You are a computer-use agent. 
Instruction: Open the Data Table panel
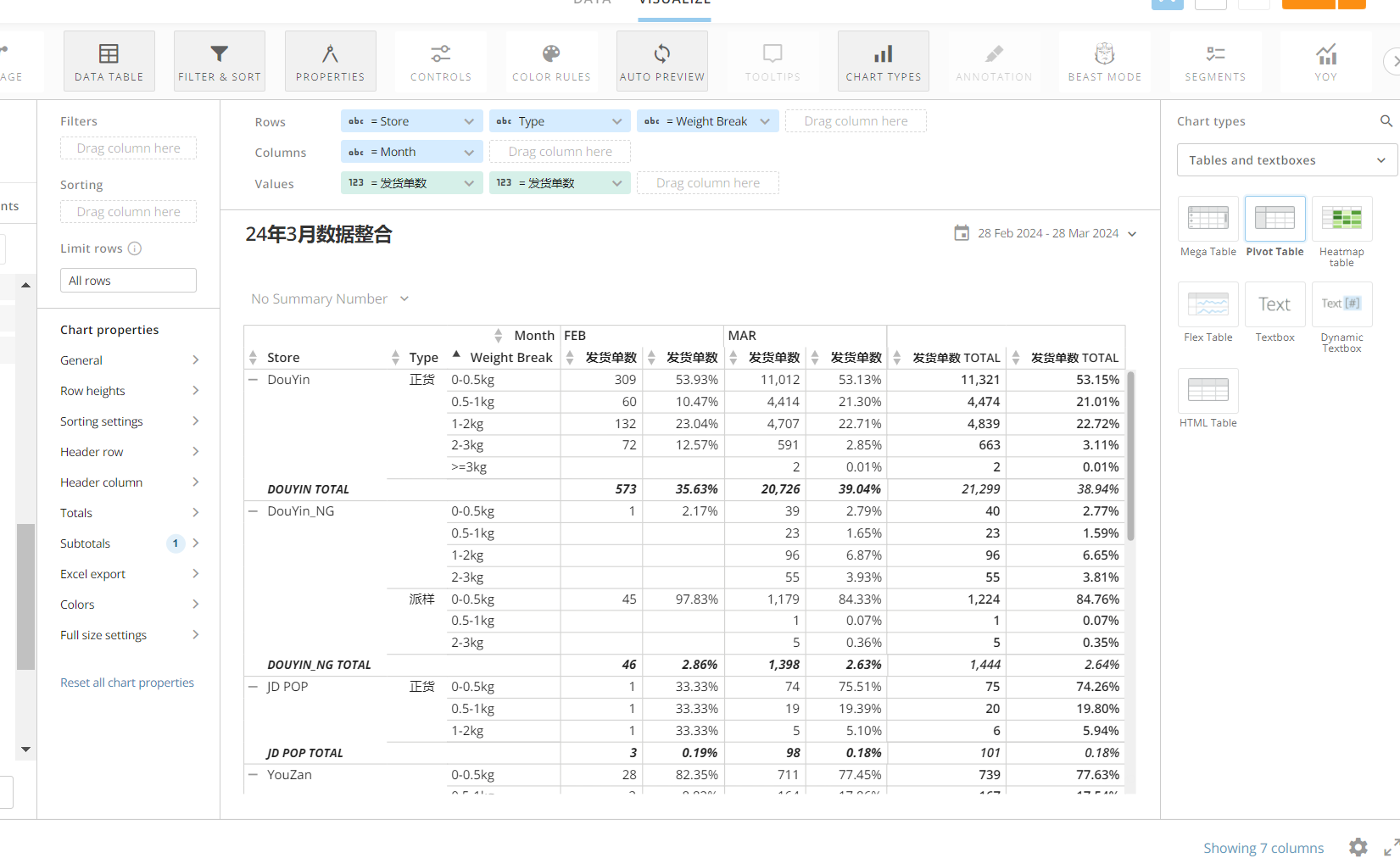pos(109,60)
